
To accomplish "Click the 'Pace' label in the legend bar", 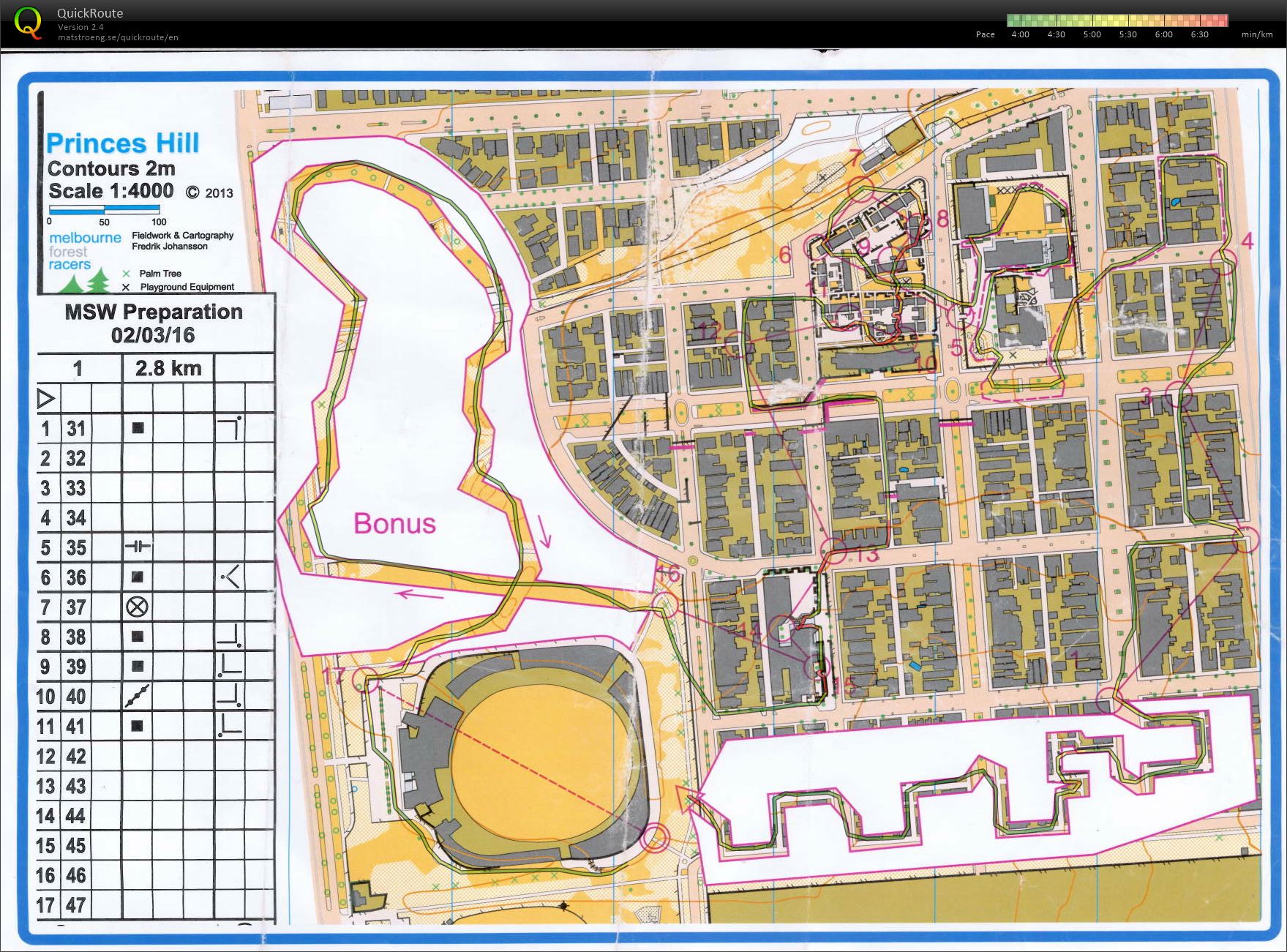I will click(984, 34).
